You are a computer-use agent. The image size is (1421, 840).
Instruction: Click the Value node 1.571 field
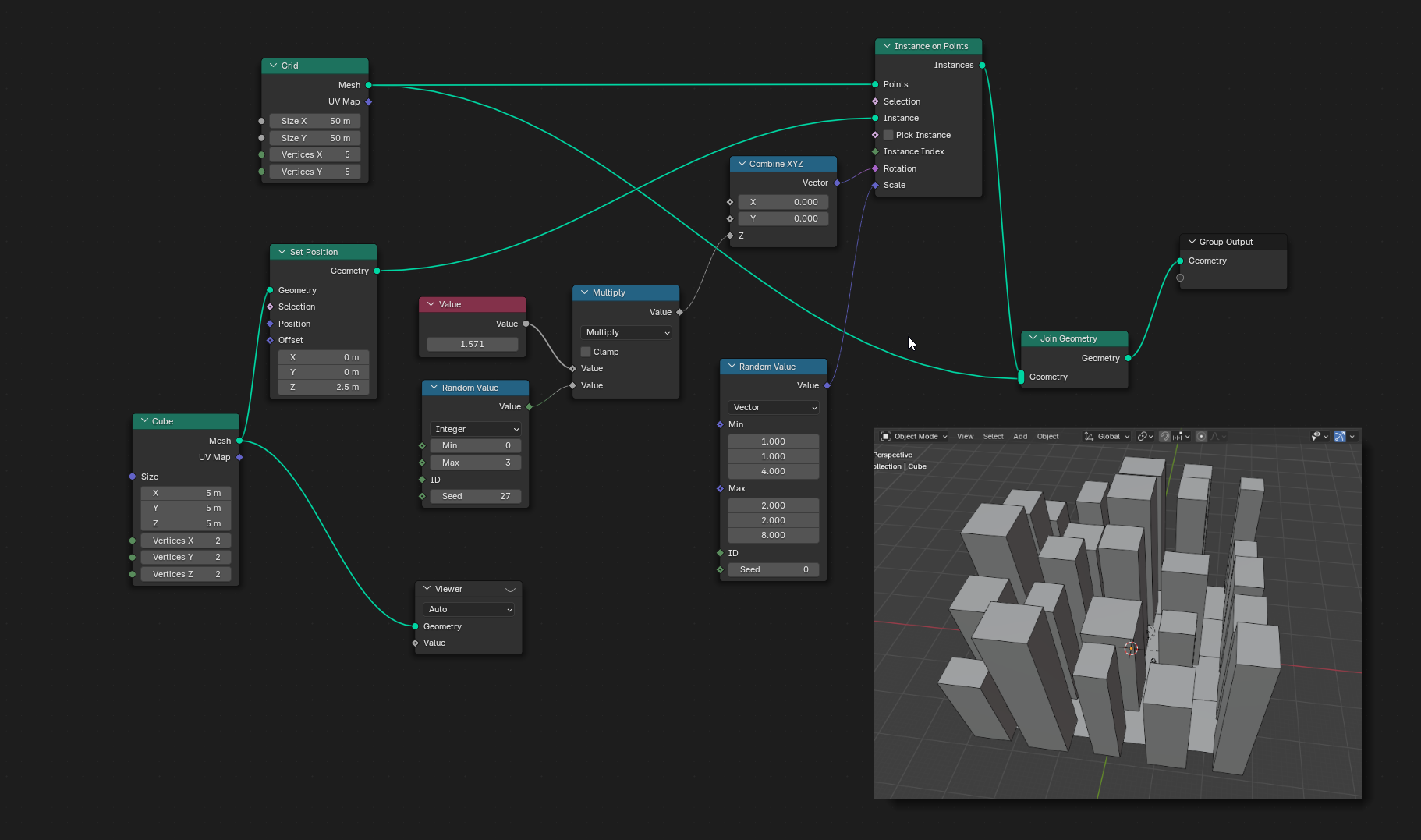[x=472, y=345]
